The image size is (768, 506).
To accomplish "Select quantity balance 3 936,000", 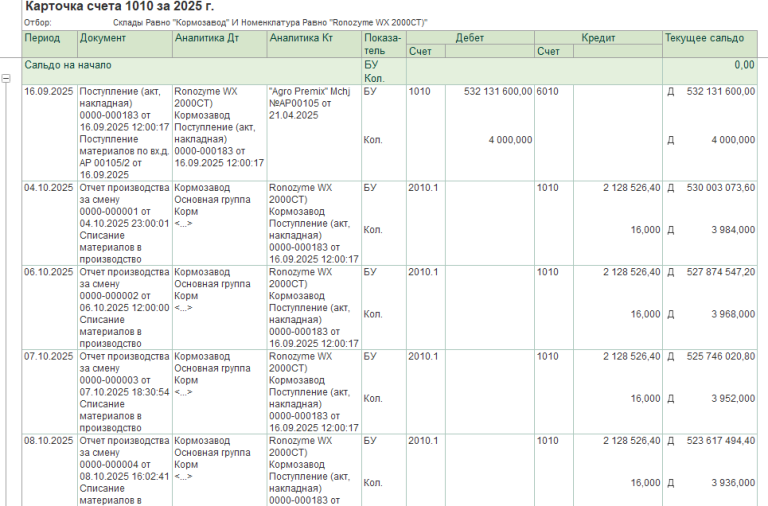I will [733, 483].
